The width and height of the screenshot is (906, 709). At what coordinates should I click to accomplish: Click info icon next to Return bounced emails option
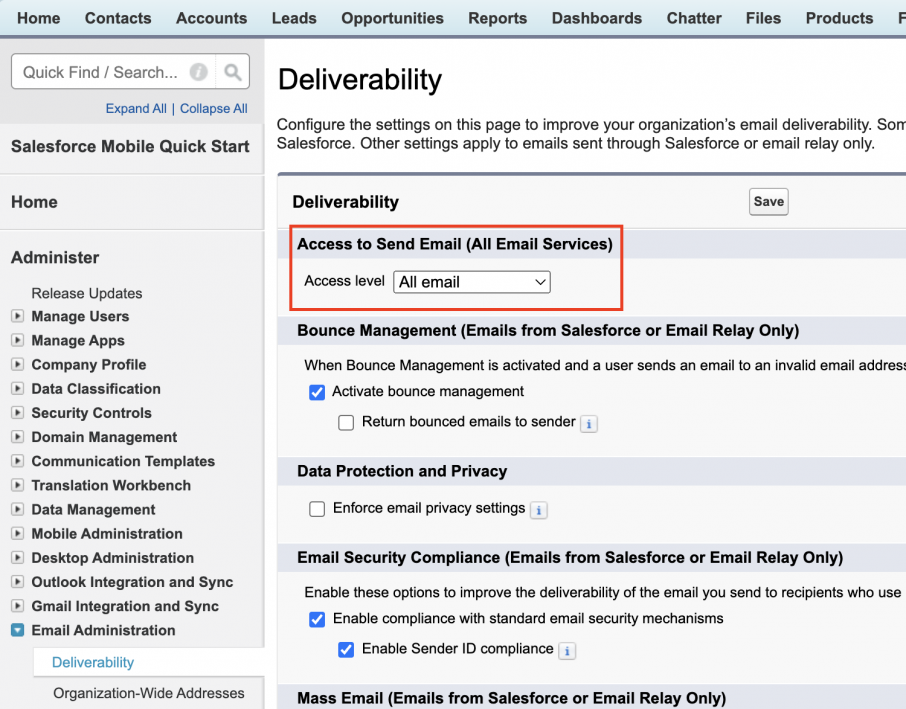tap(589, 424)
